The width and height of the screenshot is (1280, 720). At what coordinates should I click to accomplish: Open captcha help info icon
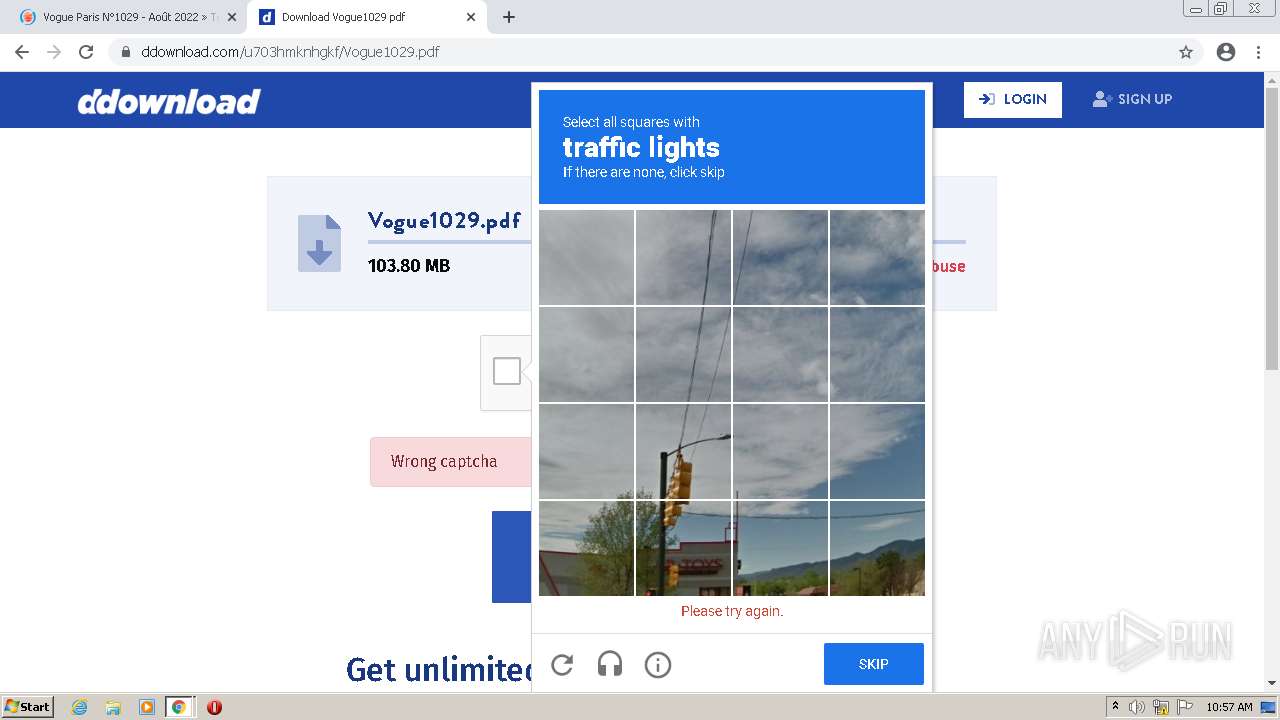(x=658, y=665)
